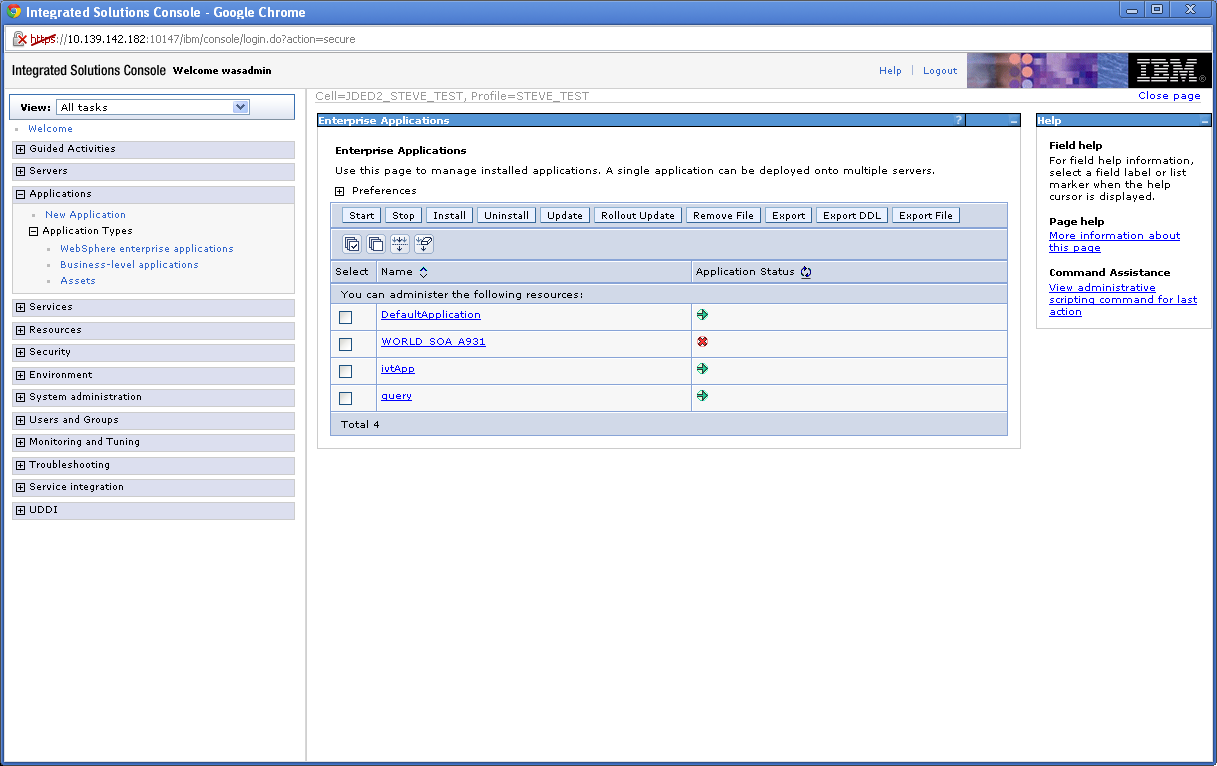Click the Export DDL button
The width and height of the screenshot is (1217, 766).
pos(852,215)
